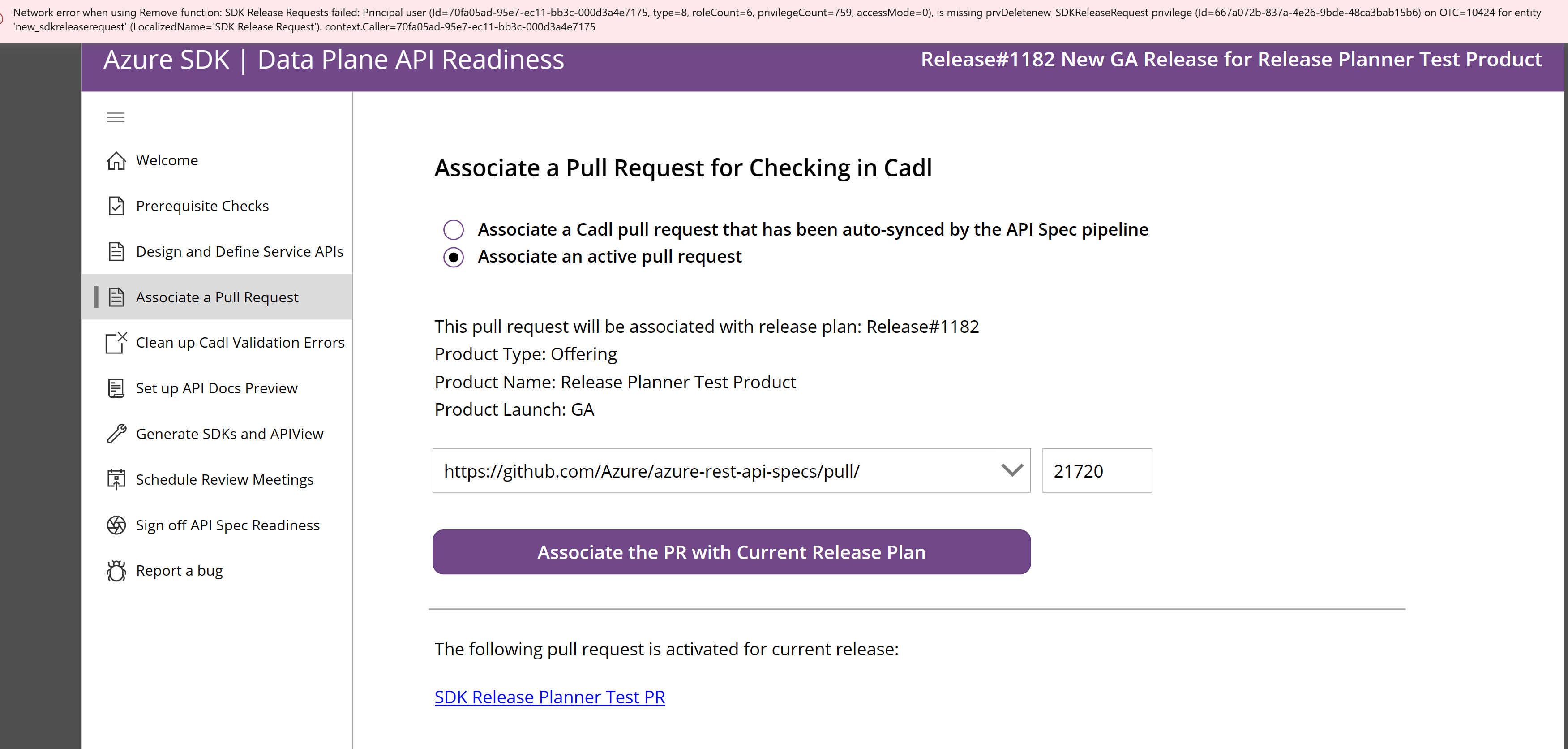Screen dimensions: 1568x749
Task: Click the Schedule Review Meetings calendar icon
Action: (116, 479)
